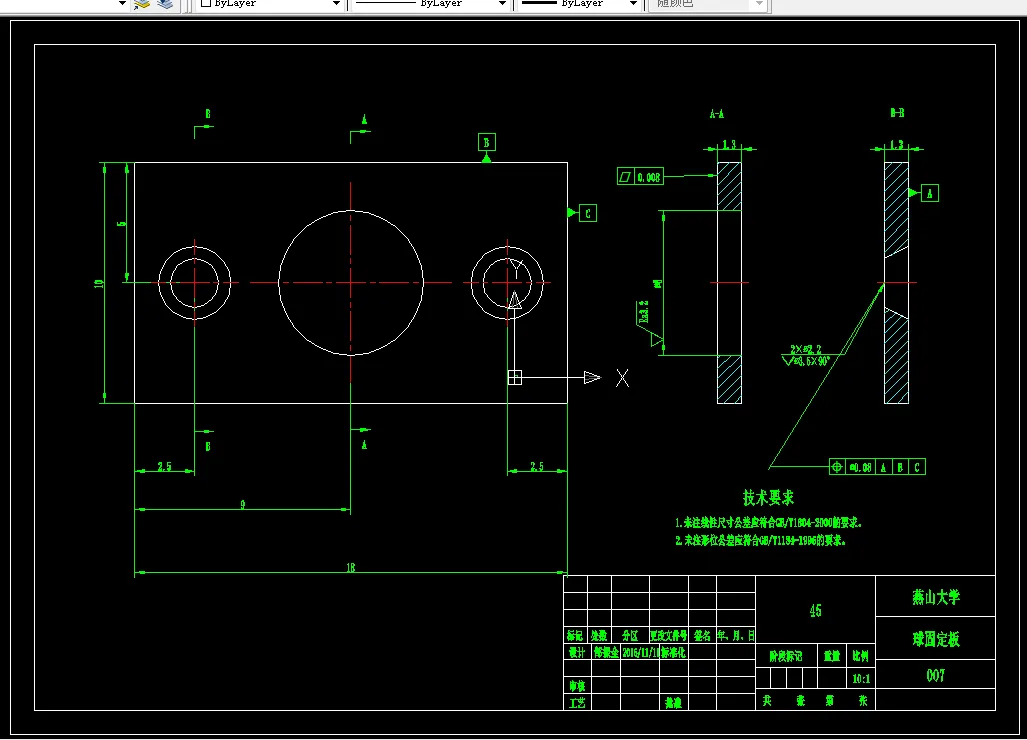The height and width of the screenshot is (740, 1027).
Task: Click the 比例 header cell
Action: (x=861, y=656)
